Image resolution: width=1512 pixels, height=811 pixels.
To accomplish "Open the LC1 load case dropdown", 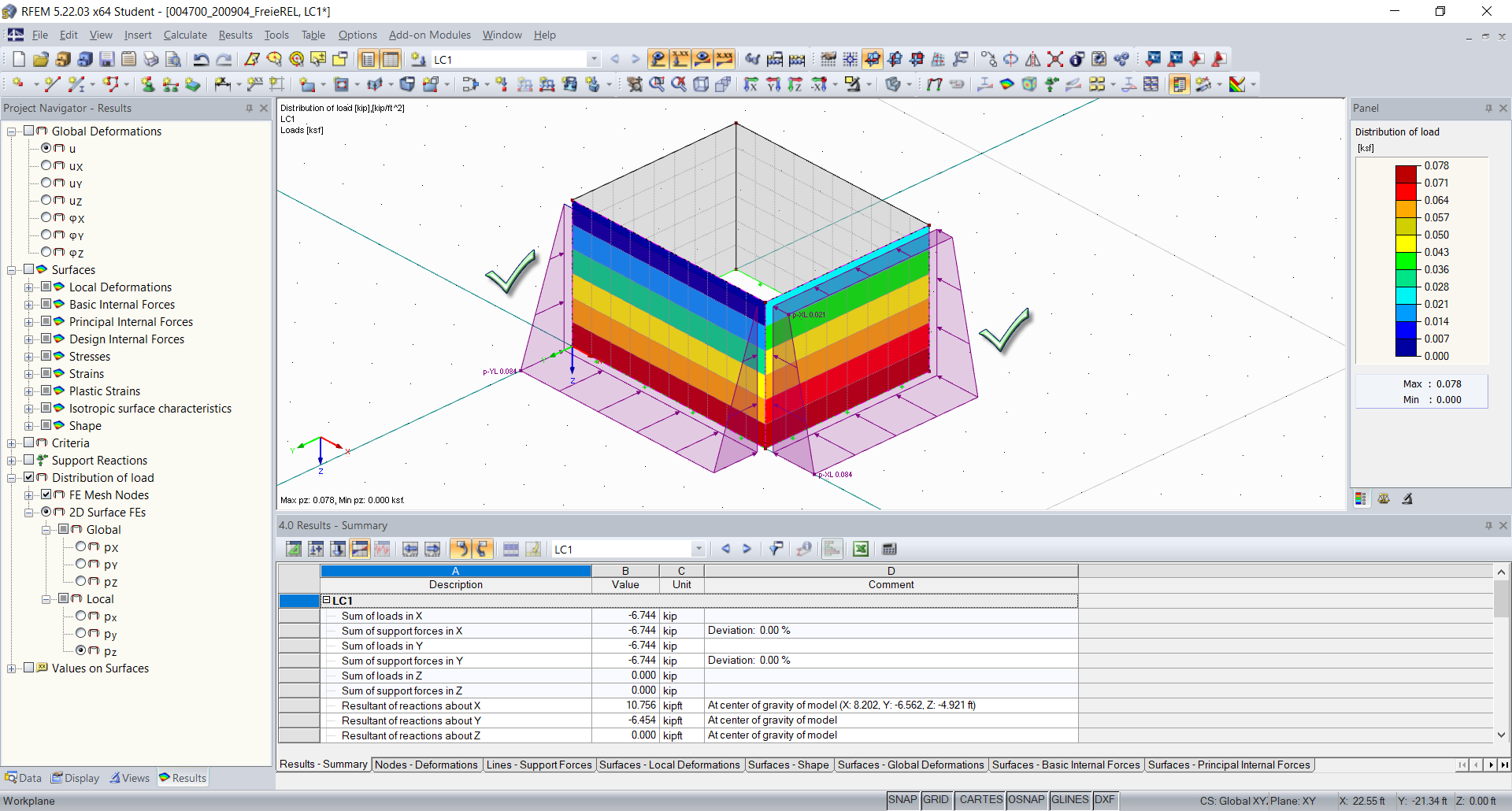I will tap(593, 59).
